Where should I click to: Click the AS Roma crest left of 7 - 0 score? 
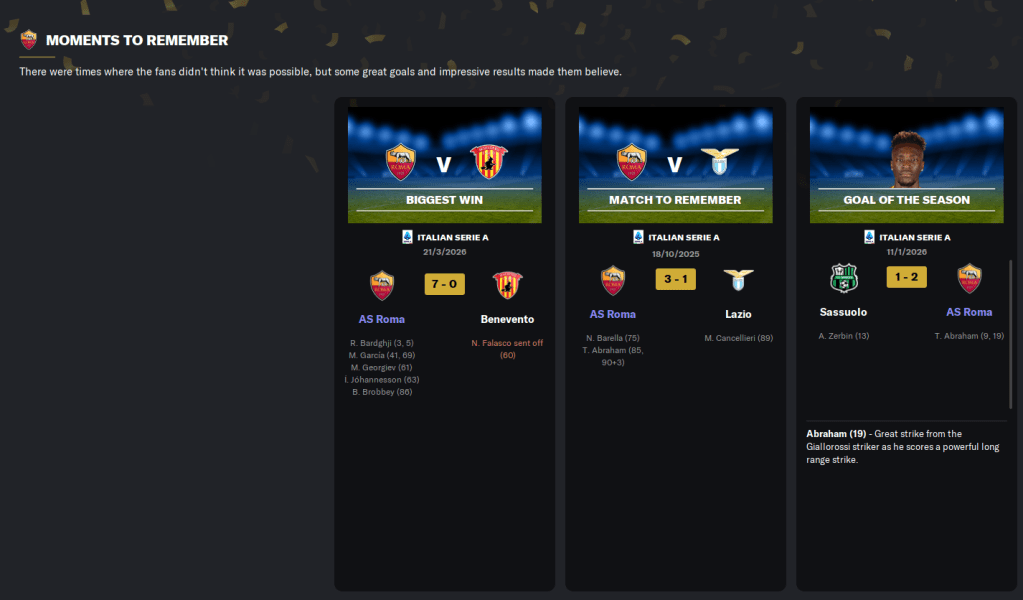click(x=382, y=285)
